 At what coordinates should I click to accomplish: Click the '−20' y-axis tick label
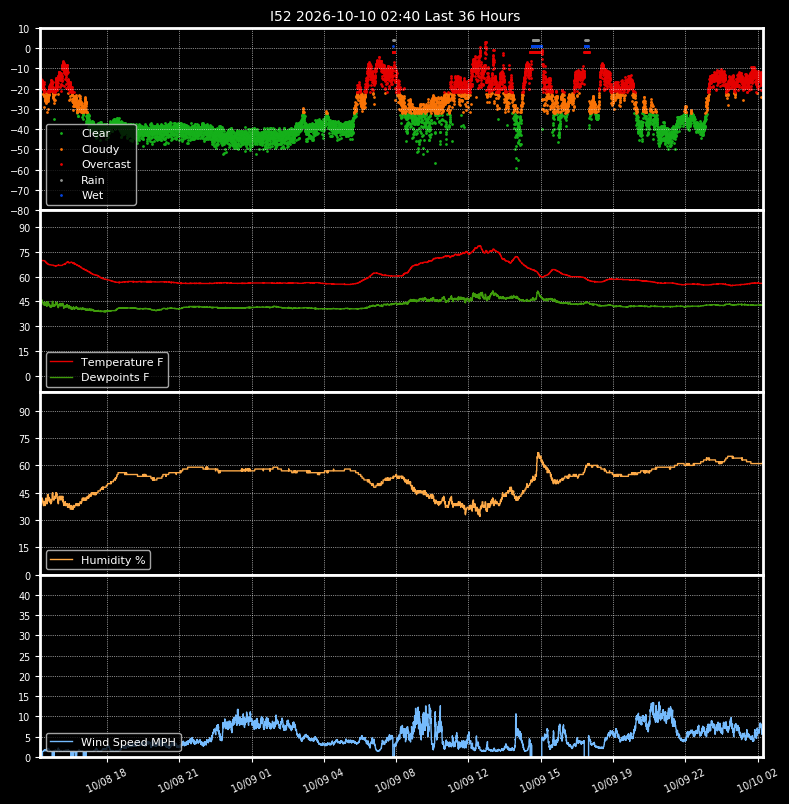tap(20, 90)
